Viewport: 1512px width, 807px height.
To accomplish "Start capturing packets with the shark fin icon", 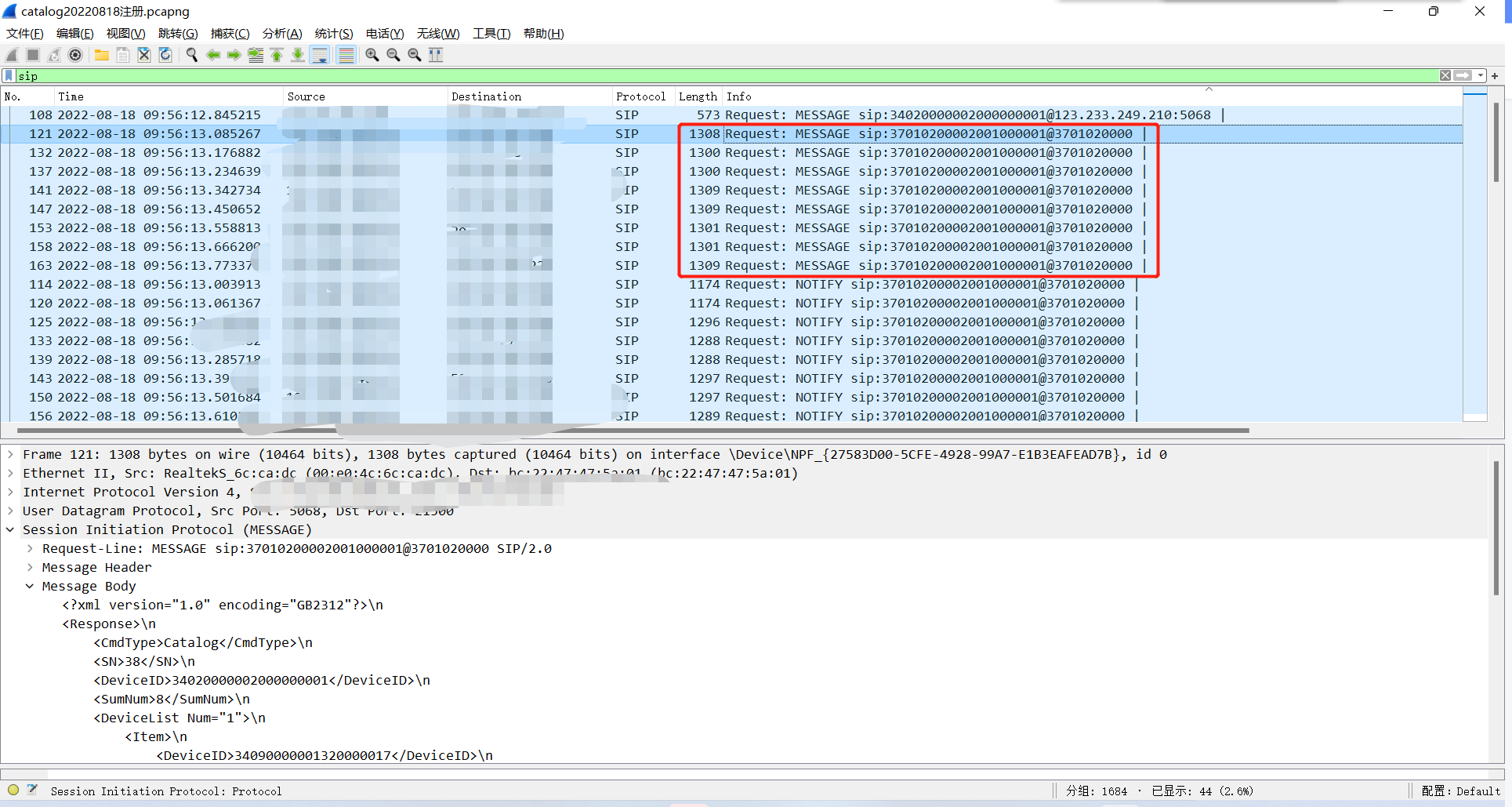I will tap(12, 55).
